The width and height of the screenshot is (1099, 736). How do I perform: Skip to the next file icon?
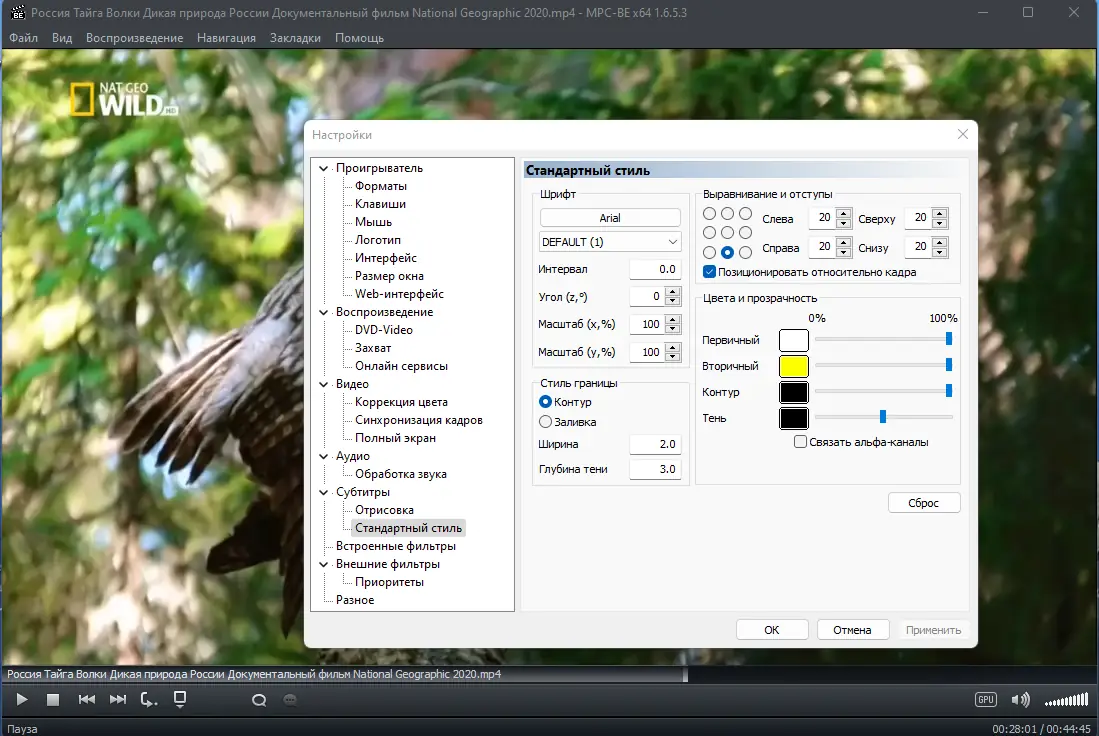click(118, 700)
